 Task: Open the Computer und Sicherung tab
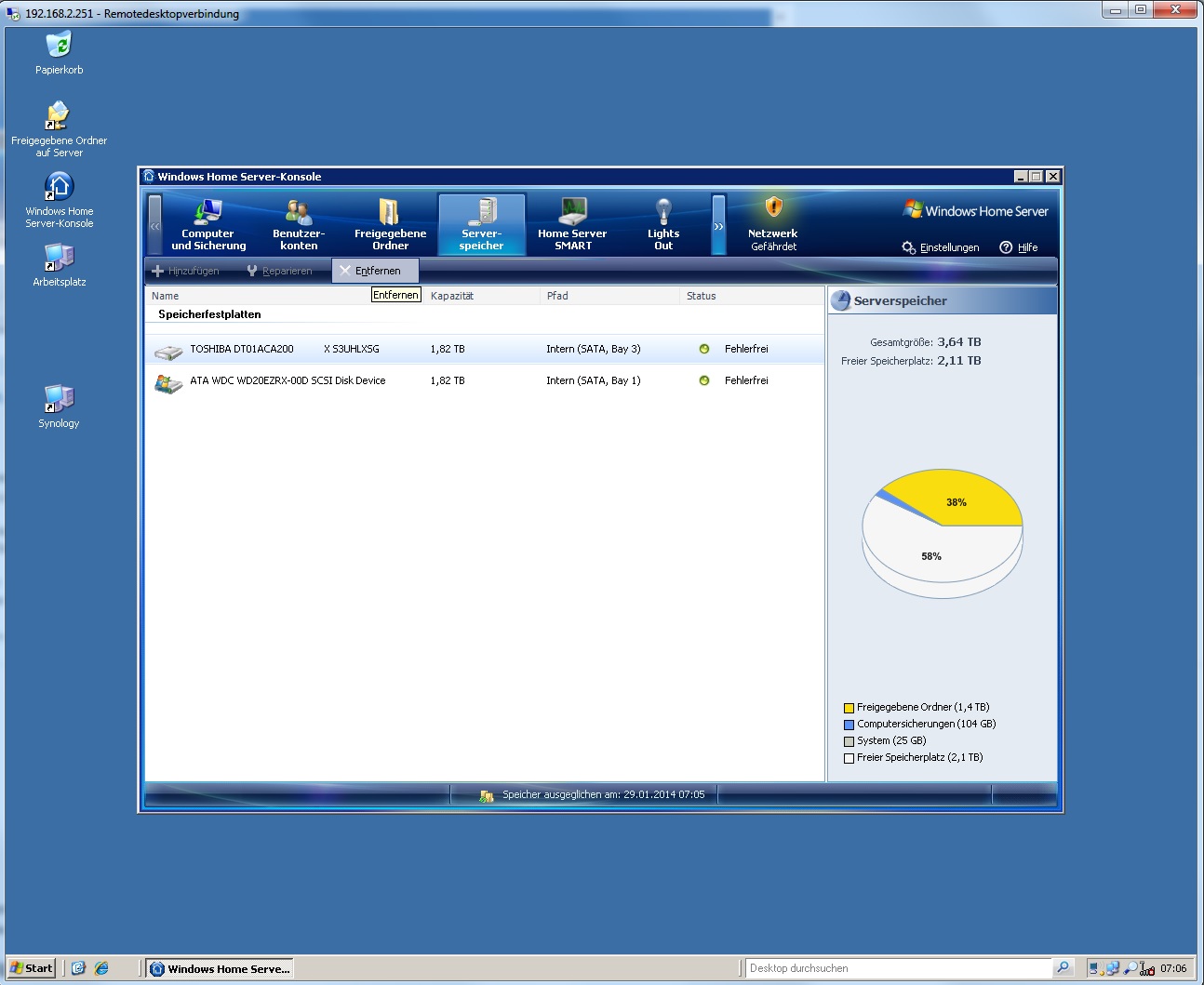[208, 224]
